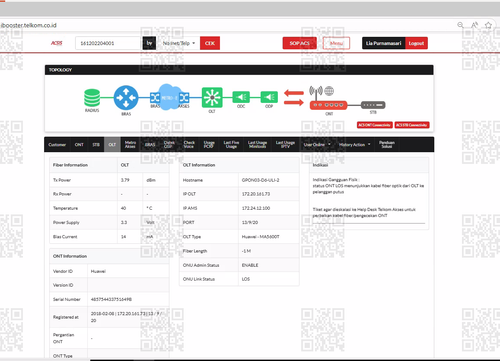Click the OLT Type value Huawei - MA5600T
500x361 pixels.
(x=260, y=237)
